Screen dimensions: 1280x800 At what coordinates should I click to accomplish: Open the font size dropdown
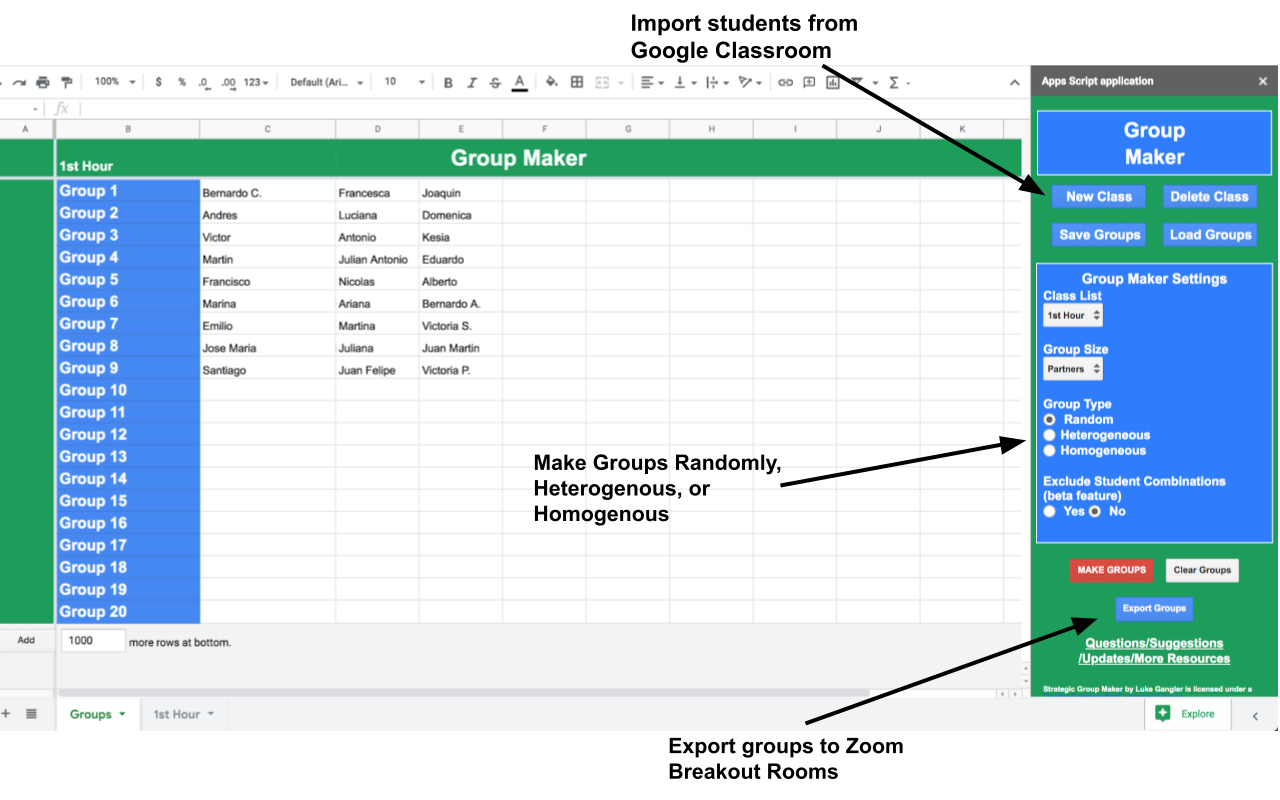point(404,82)
